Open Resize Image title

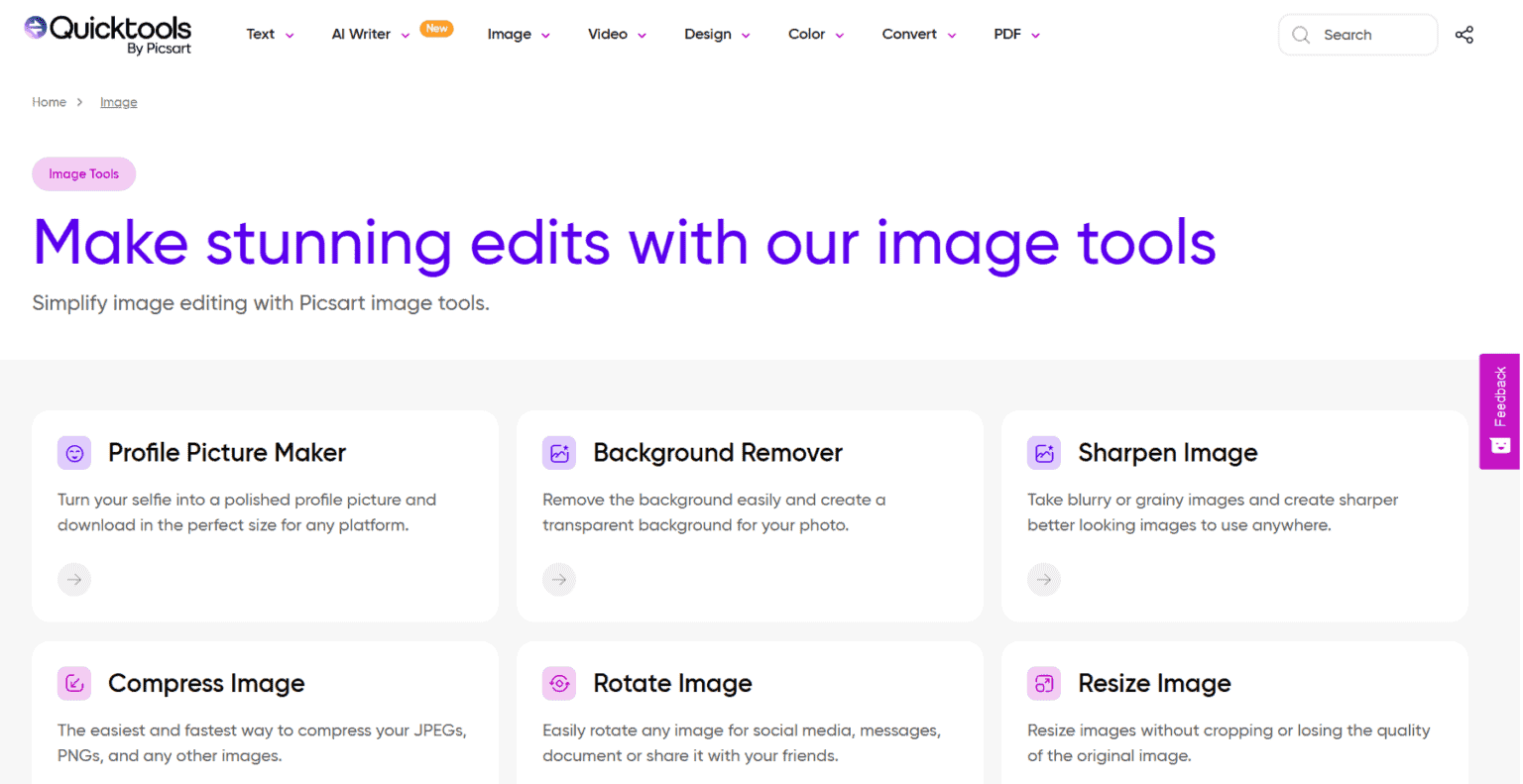(x=1154, y=683)
